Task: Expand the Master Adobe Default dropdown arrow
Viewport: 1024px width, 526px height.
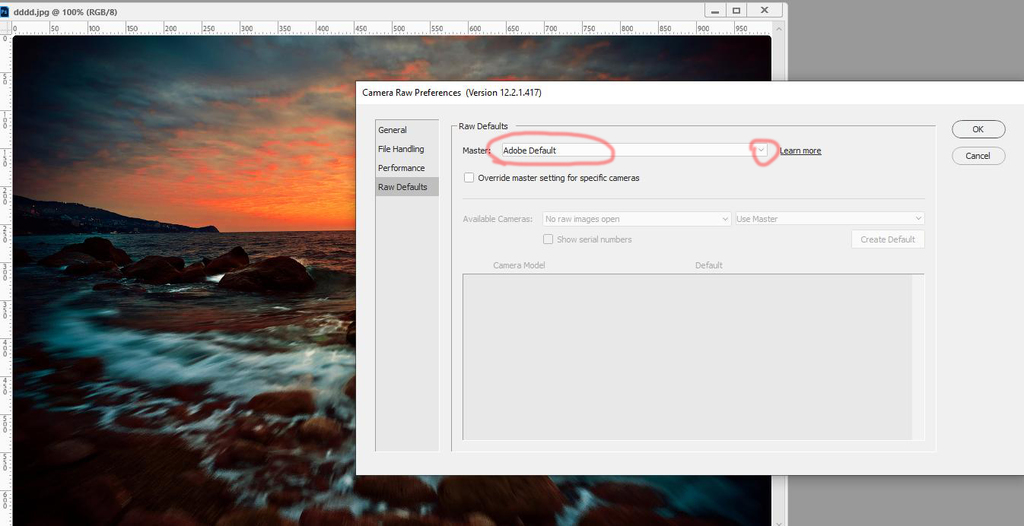Action: (762, 150)
